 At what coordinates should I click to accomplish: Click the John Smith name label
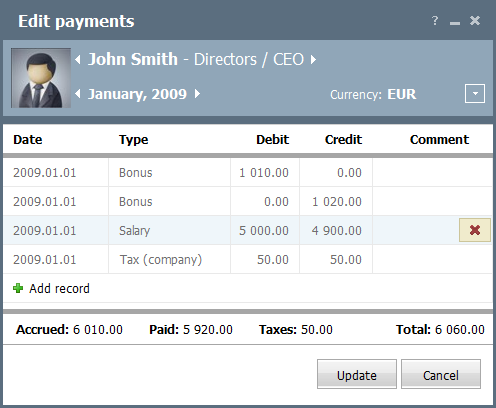tap(133, 59)
